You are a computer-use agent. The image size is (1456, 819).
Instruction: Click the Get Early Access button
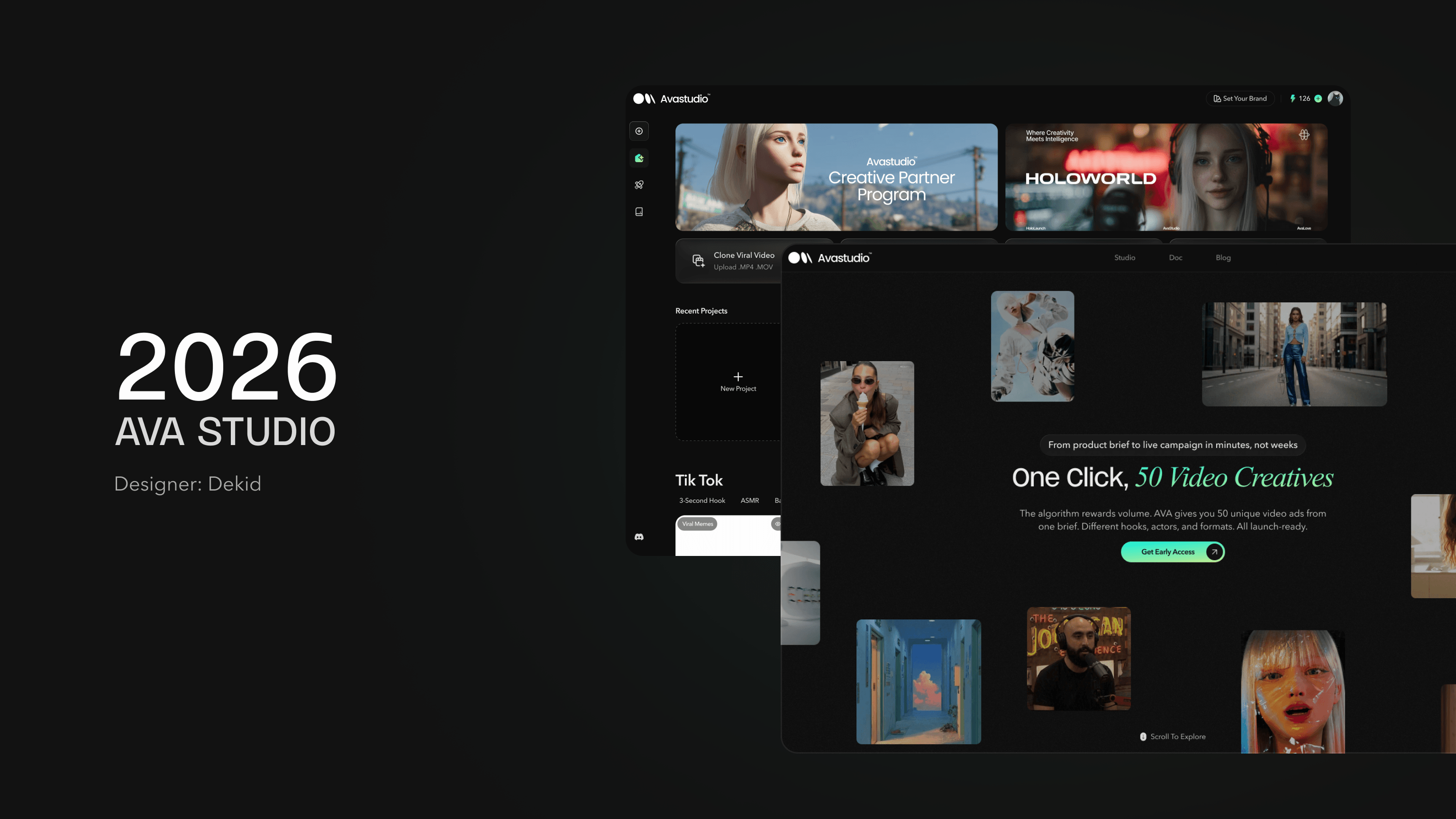[1173, 552]
